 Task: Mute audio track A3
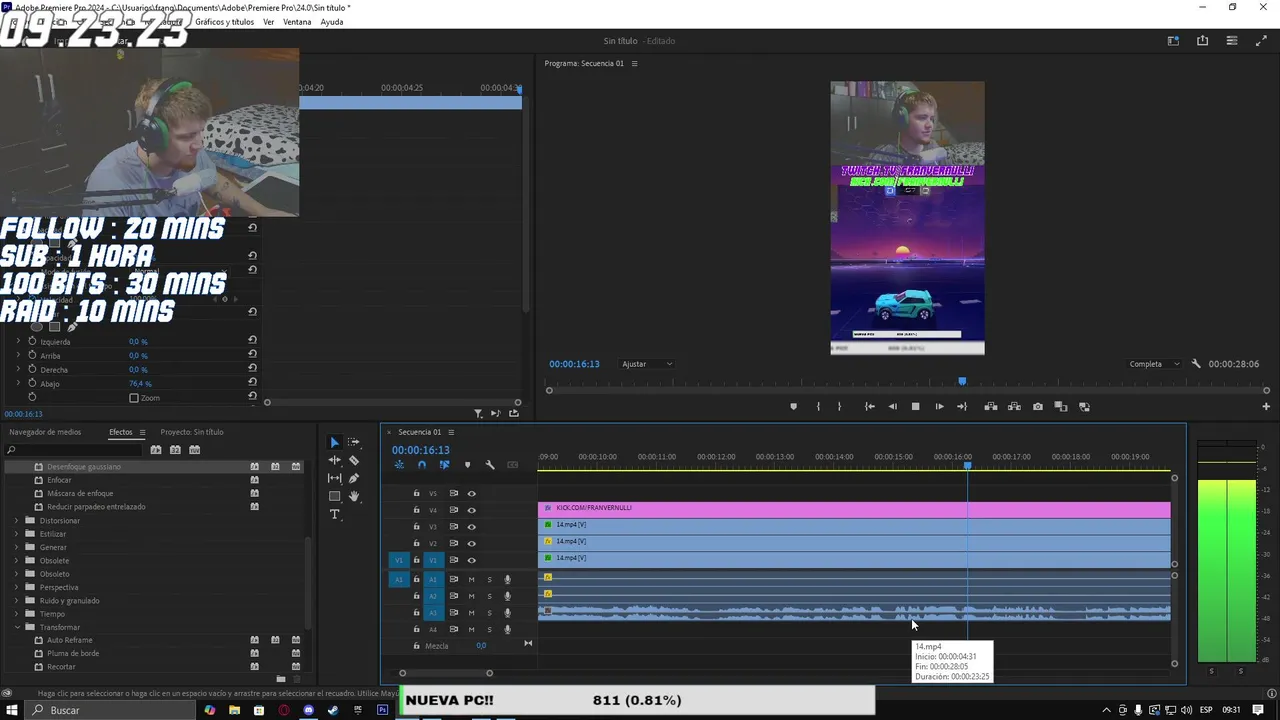point(471,613)
